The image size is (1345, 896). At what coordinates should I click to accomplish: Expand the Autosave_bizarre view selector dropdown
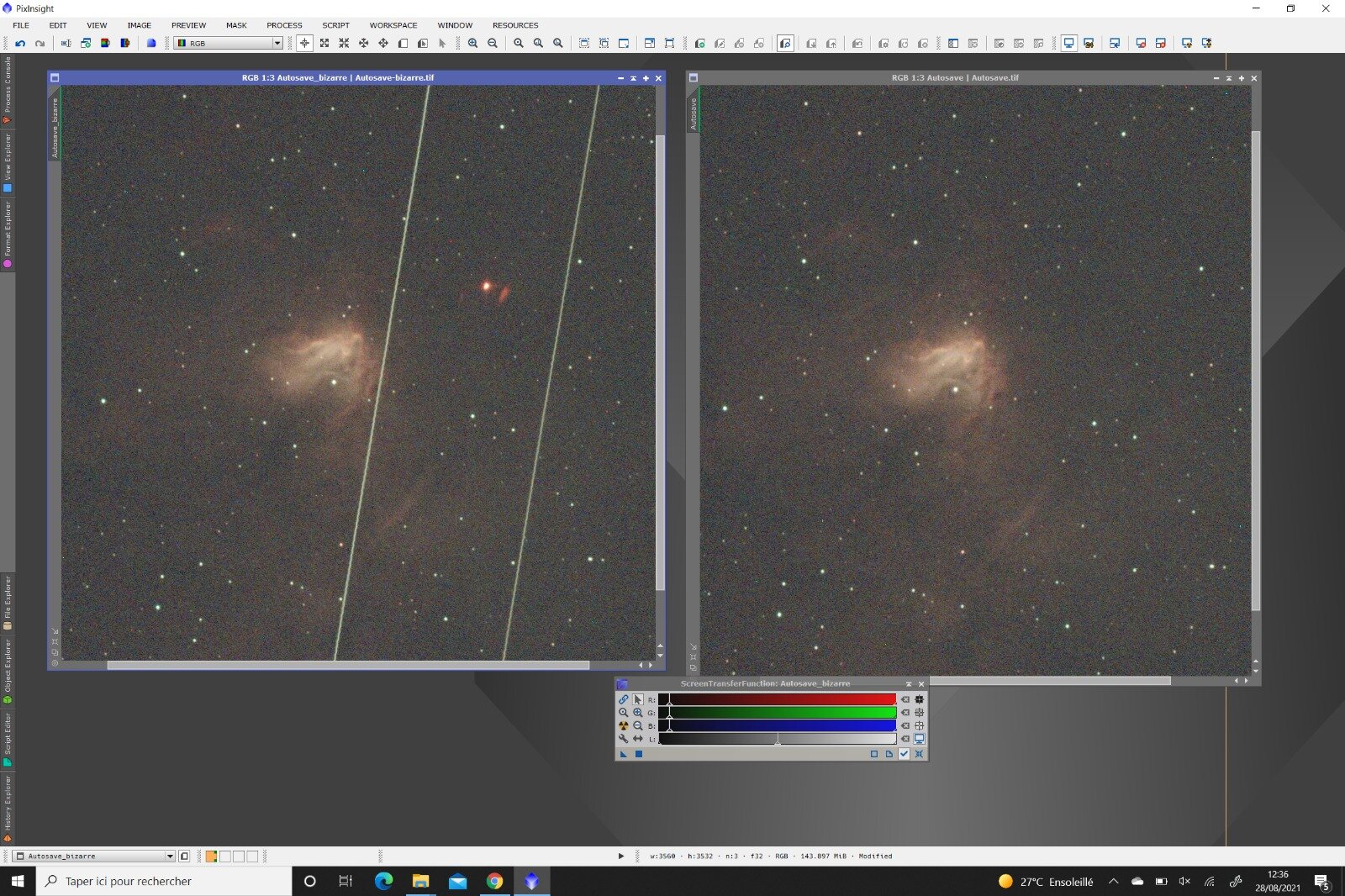pos(94,856)
